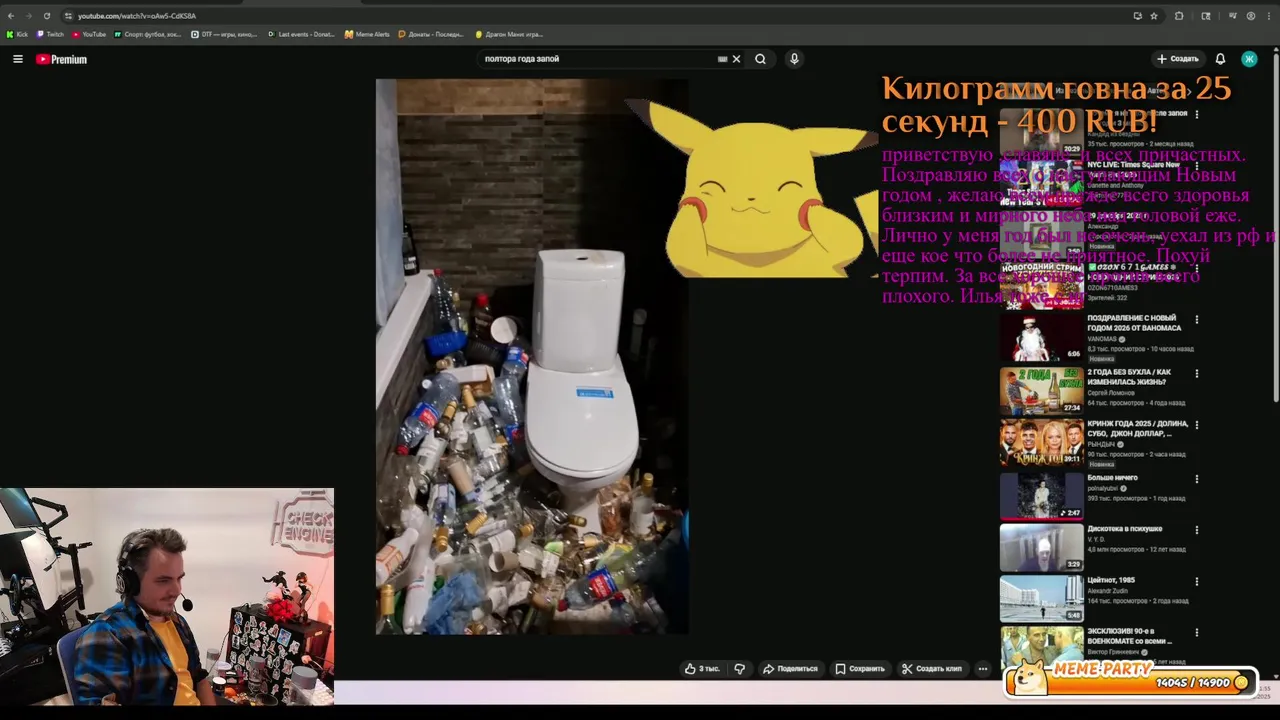Open the browser extensions puzzle icon

pos(1179,16)
